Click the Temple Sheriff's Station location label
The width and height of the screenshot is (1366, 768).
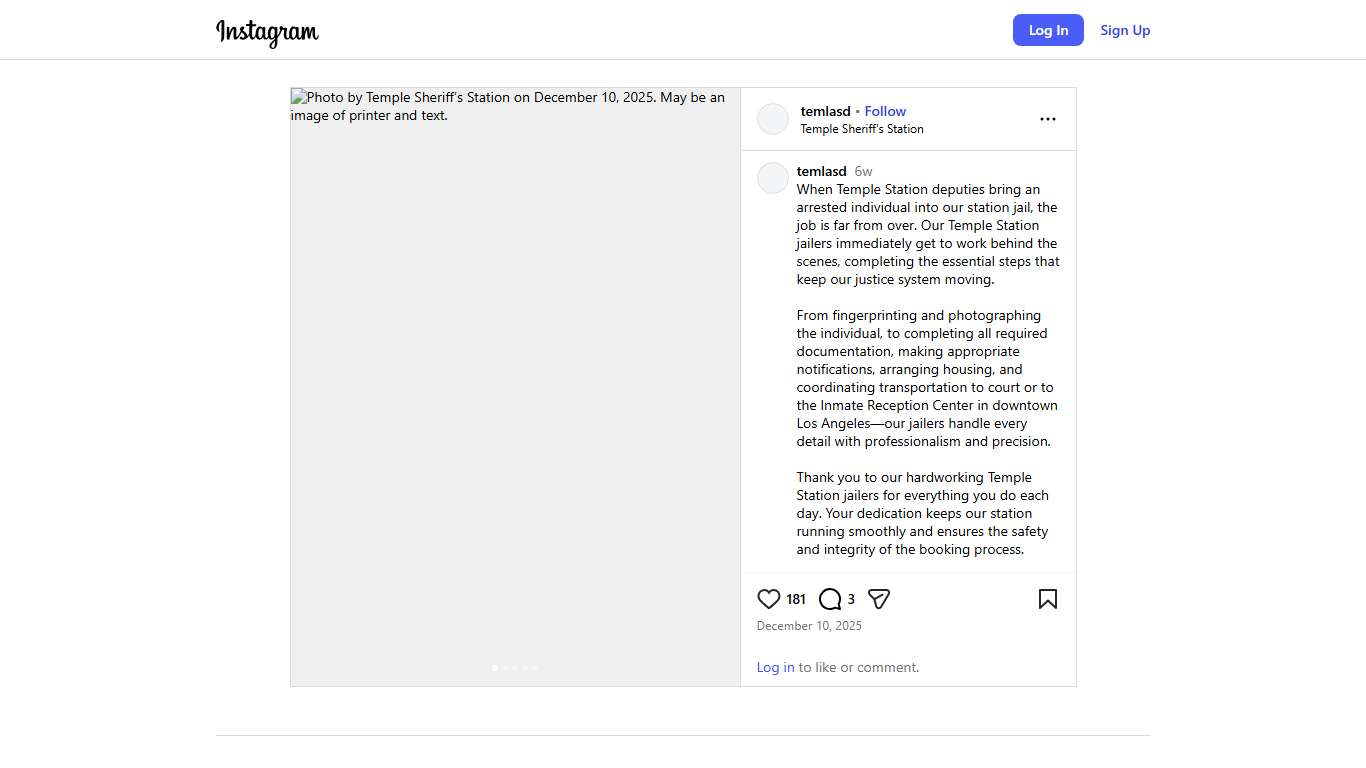(x=861, y=129)
